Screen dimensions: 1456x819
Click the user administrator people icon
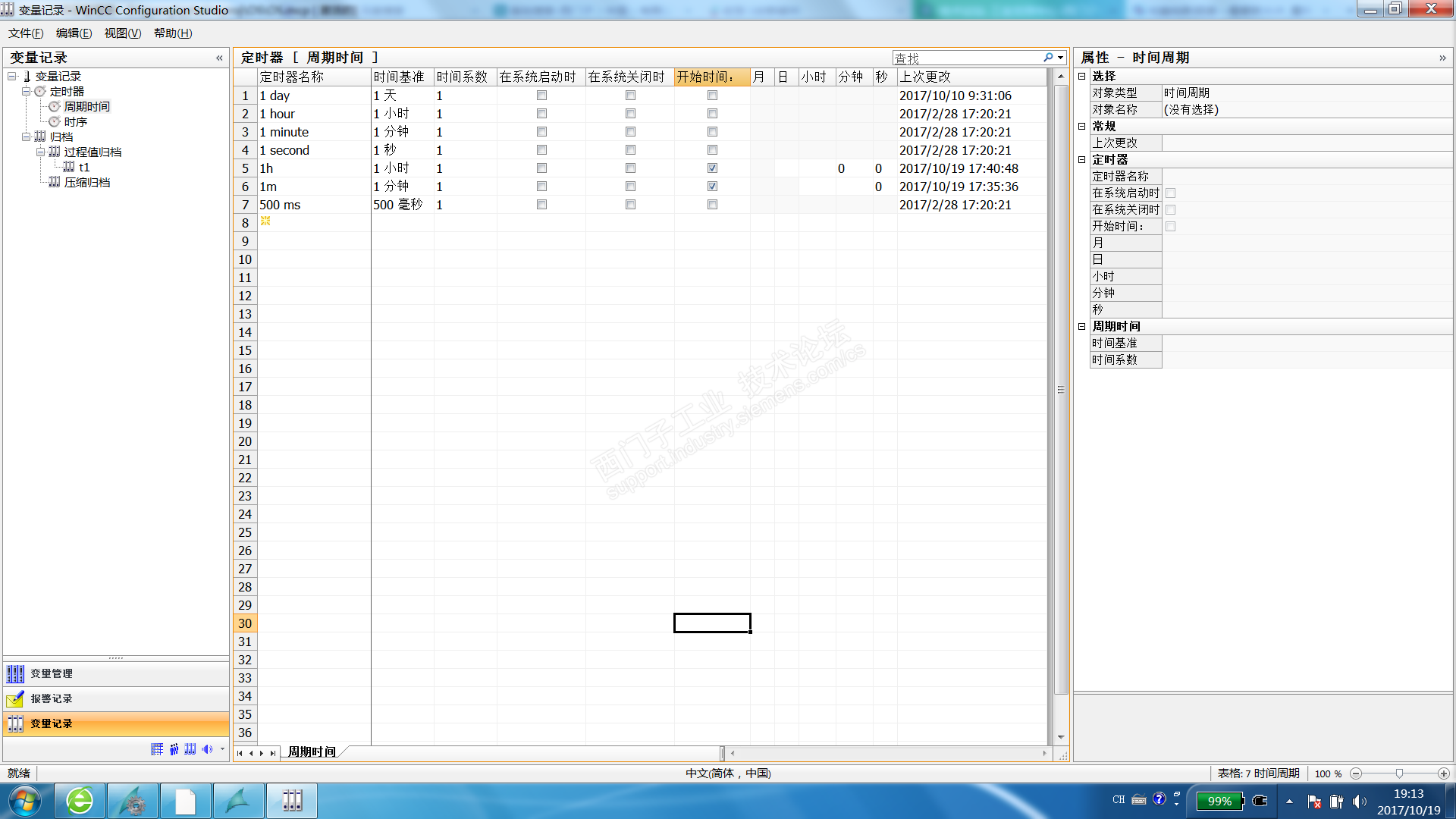[x=174, y=749]
